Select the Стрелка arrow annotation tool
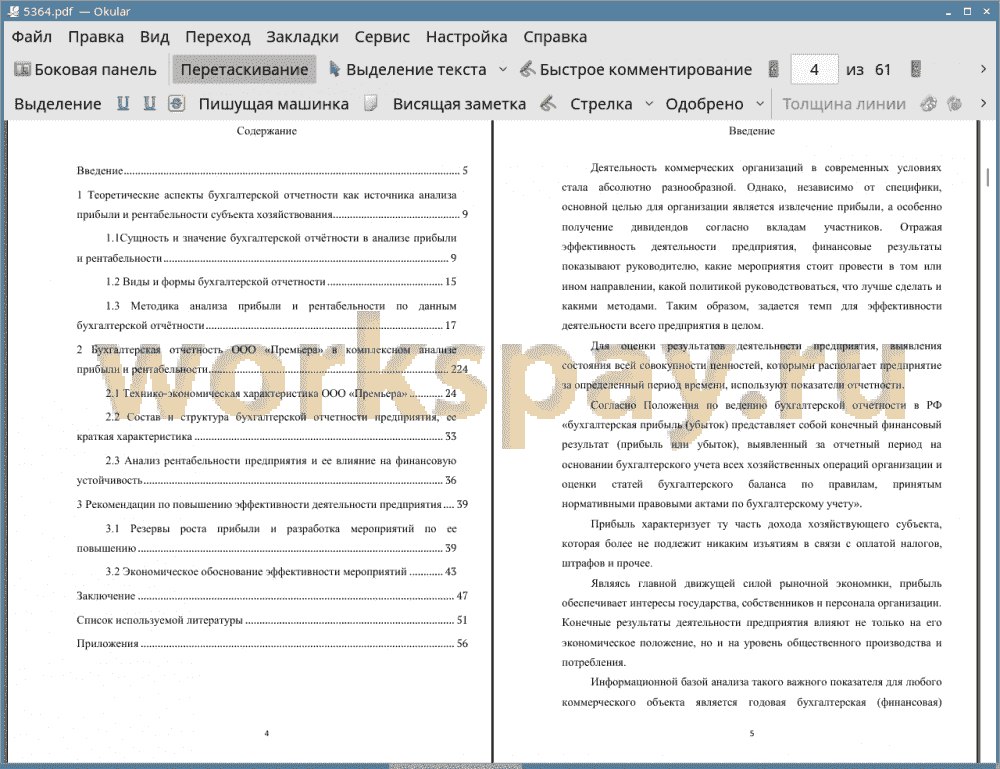1000x769 pixels. tap(601, 104)
